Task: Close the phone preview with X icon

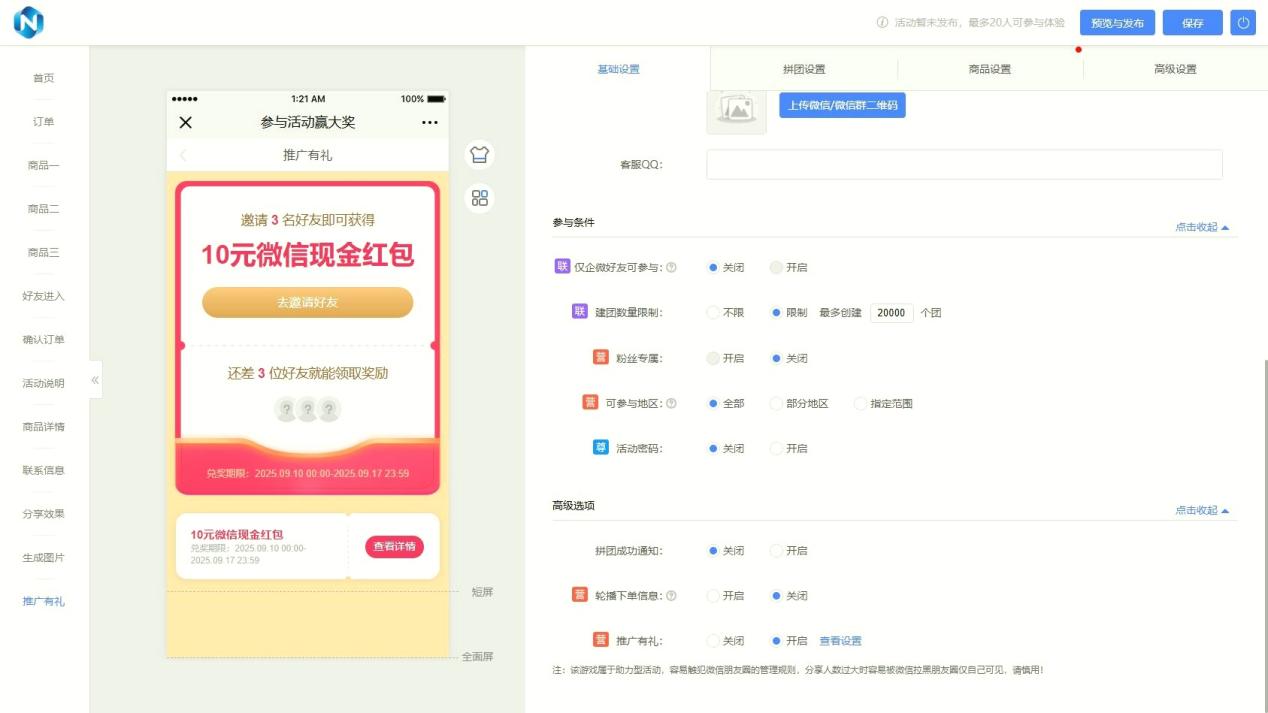Action: (185, 123)
